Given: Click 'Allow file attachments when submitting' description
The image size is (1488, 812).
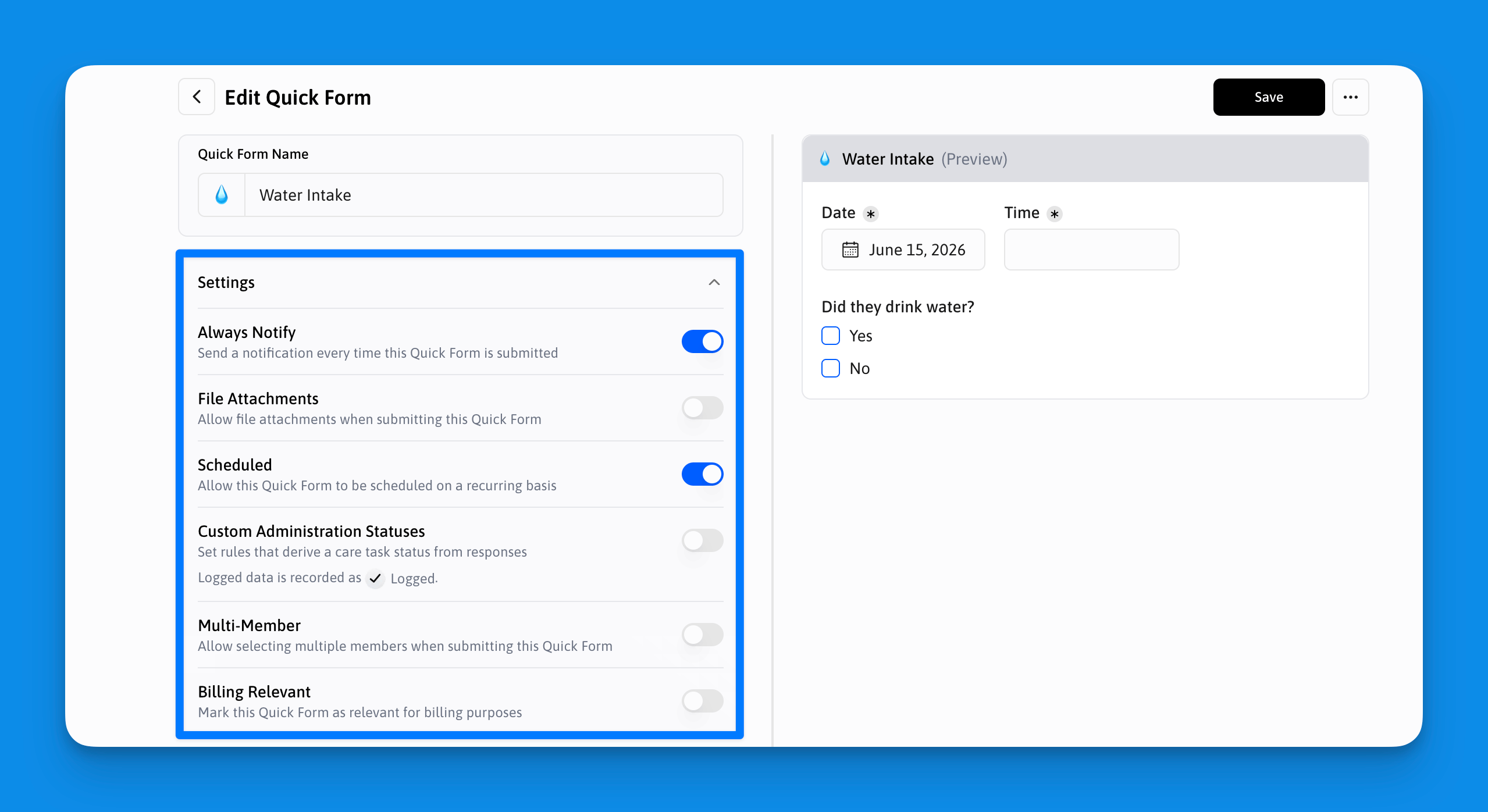Looking at the screenshot, I should point(369,419).
